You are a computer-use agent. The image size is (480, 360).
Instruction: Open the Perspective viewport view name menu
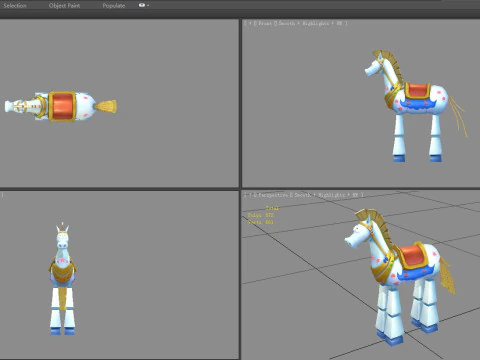pos(272,195)
